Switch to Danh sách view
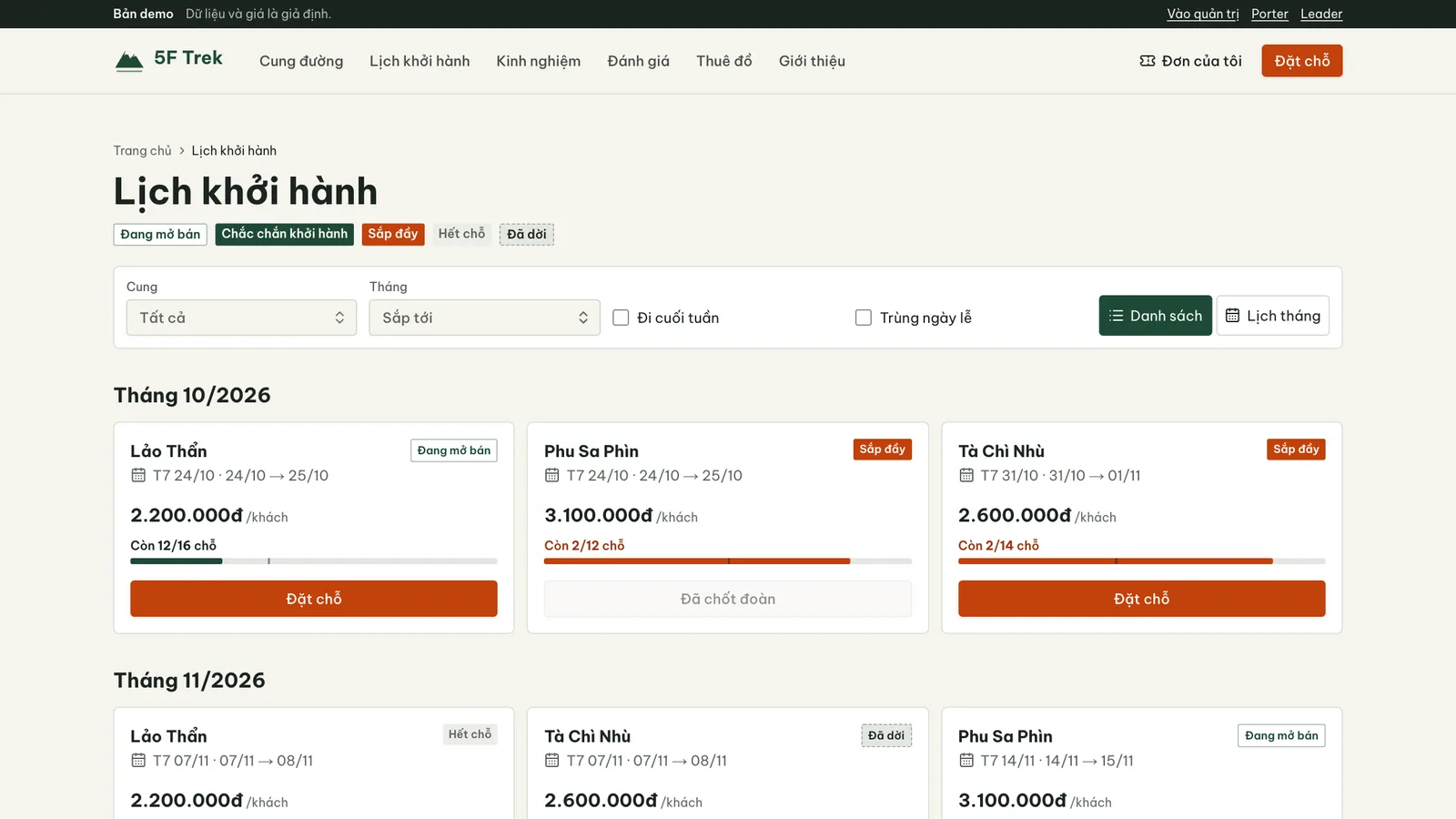 coord(1155,316)
